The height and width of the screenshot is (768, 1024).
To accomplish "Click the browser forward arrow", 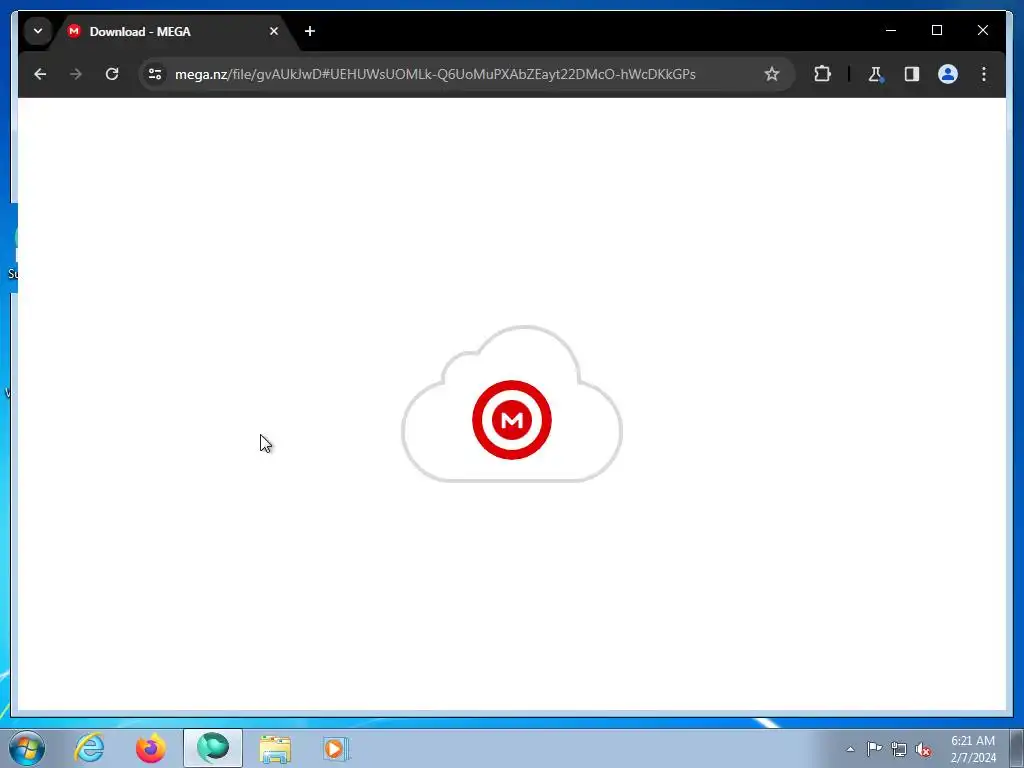I will (76, 74).
